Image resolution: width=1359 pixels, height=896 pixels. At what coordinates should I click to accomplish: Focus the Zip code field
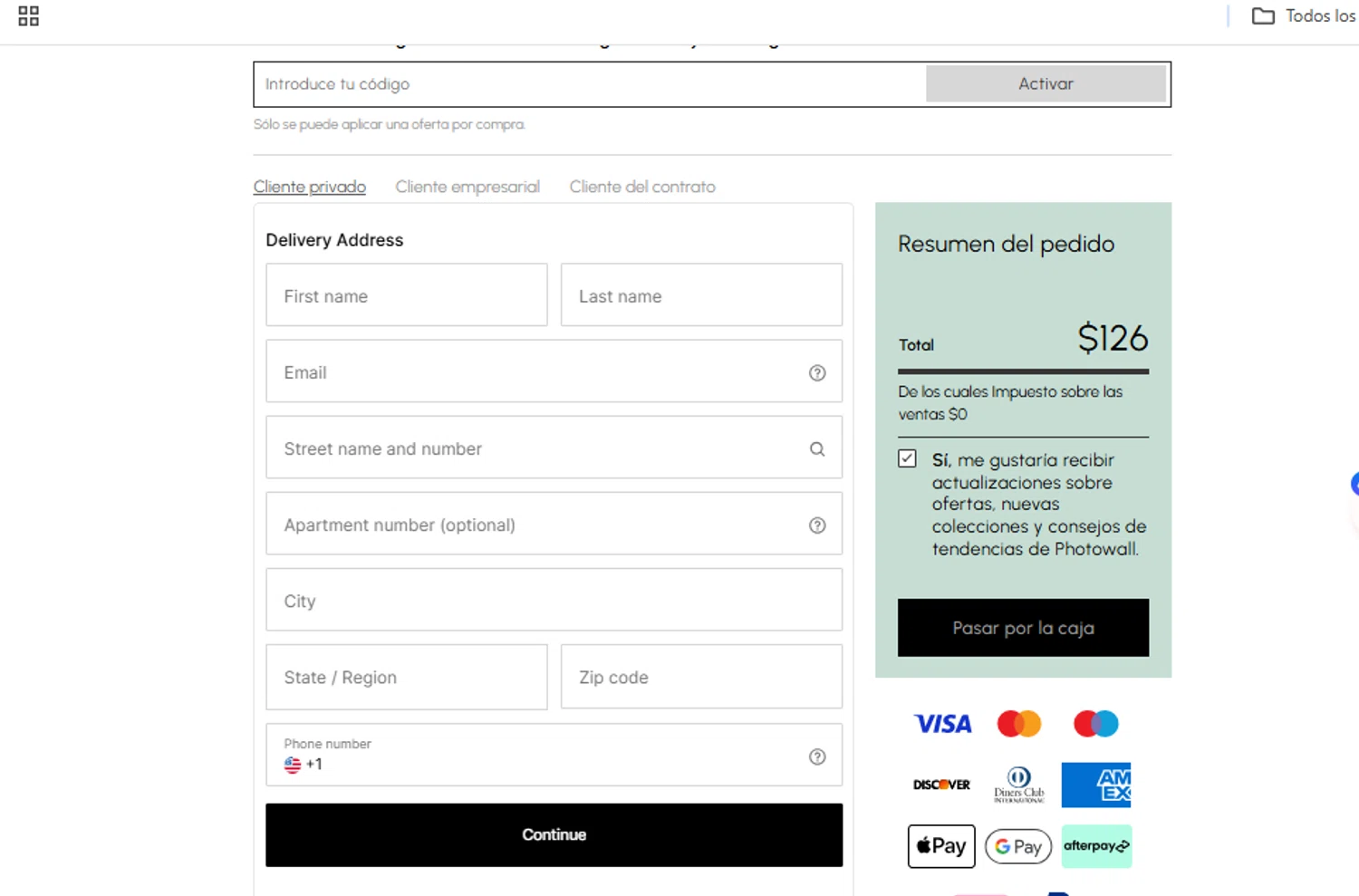pos(701,677)
